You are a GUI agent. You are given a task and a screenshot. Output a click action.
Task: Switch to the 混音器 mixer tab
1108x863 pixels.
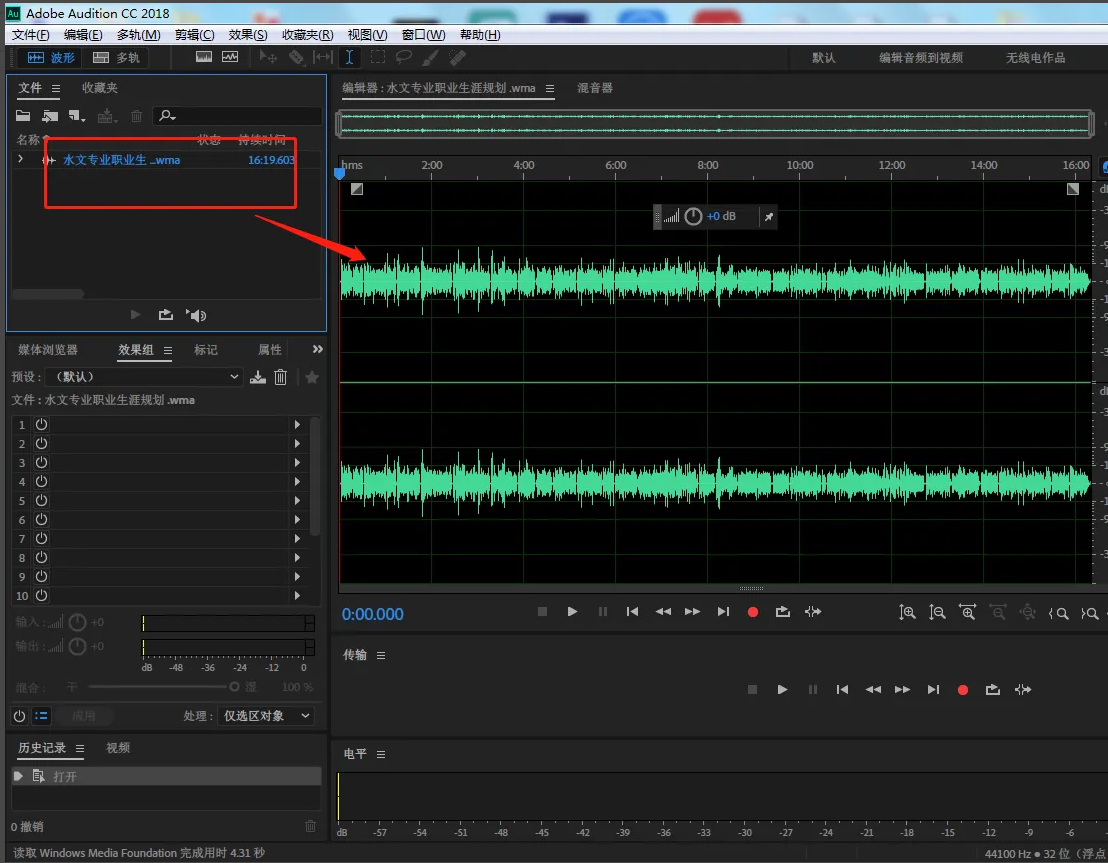[595, 88]
